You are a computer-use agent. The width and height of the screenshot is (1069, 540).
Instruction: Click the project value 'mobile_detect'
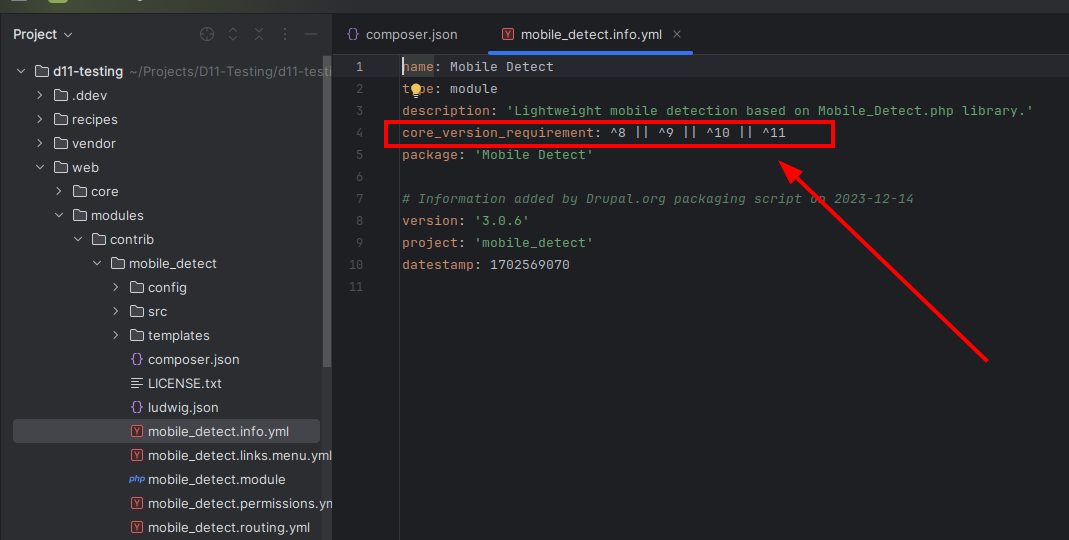534,243
